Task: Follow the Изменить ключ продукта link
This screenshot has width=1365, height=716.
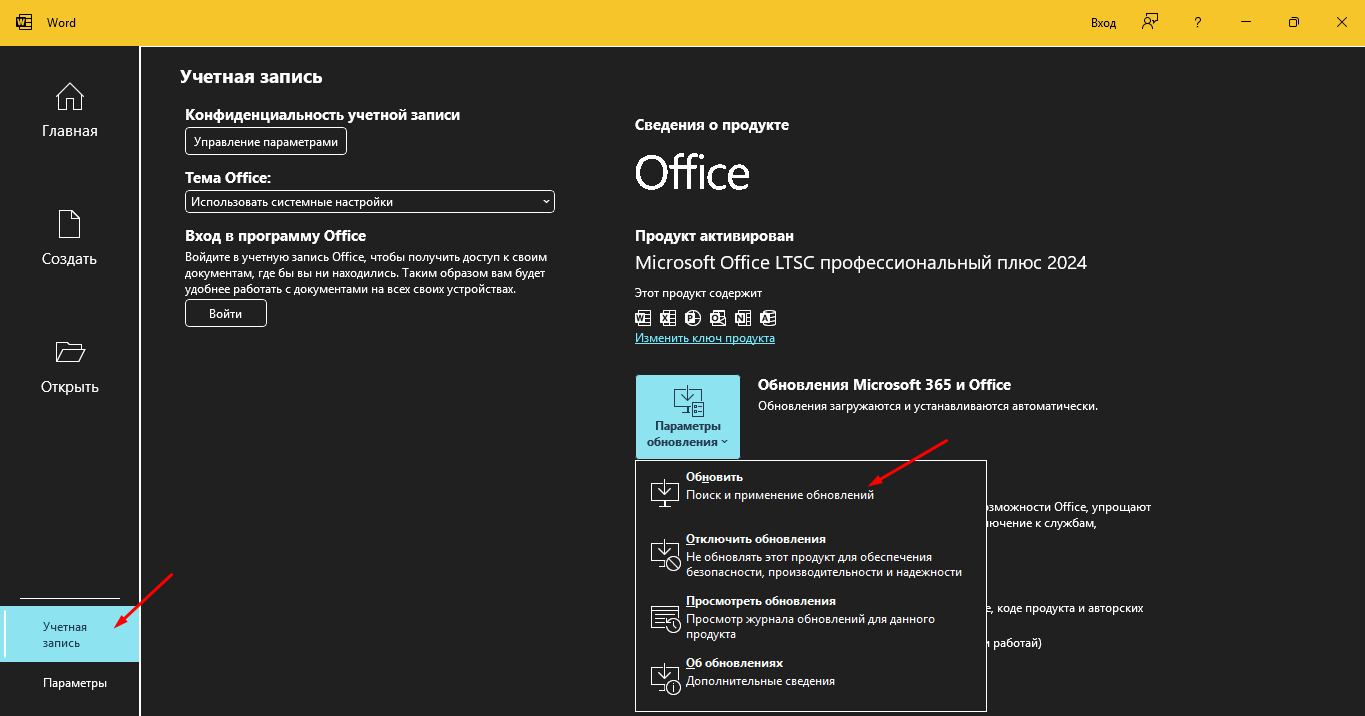Action: click(x=705, y=338)
